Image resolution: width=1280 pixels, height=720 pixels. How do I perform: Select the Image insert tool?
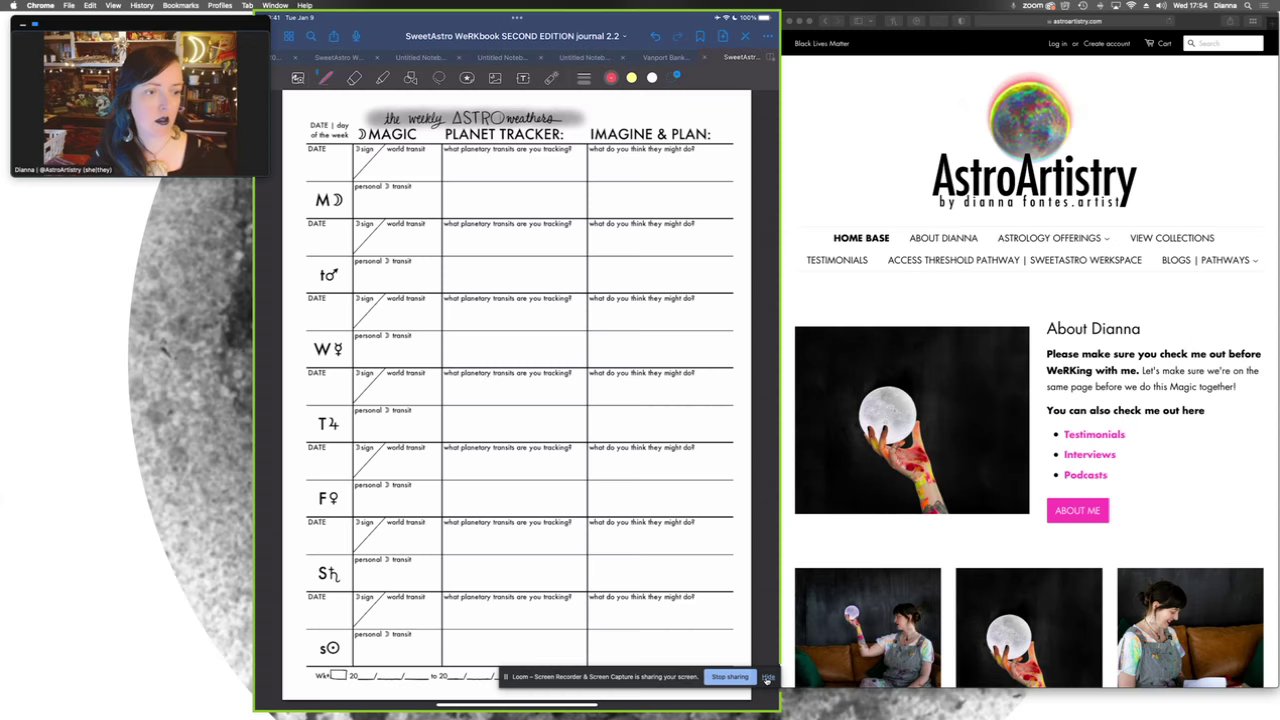pos(495,78)
